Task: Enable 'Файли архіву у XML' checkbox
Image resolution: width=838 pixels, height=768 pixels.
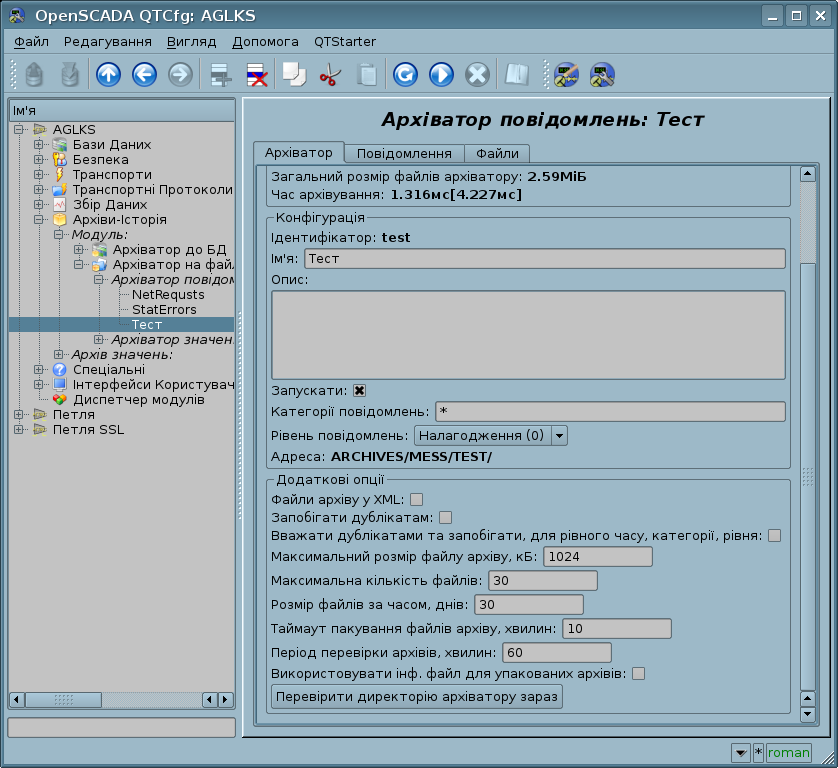Action: [x=416, y=499]
